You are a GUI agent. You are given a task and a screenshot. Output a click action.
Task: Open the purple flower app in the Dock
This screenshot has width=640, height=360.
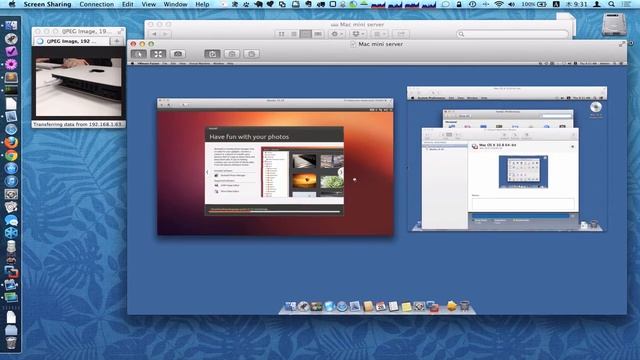[x=11, y=64]
